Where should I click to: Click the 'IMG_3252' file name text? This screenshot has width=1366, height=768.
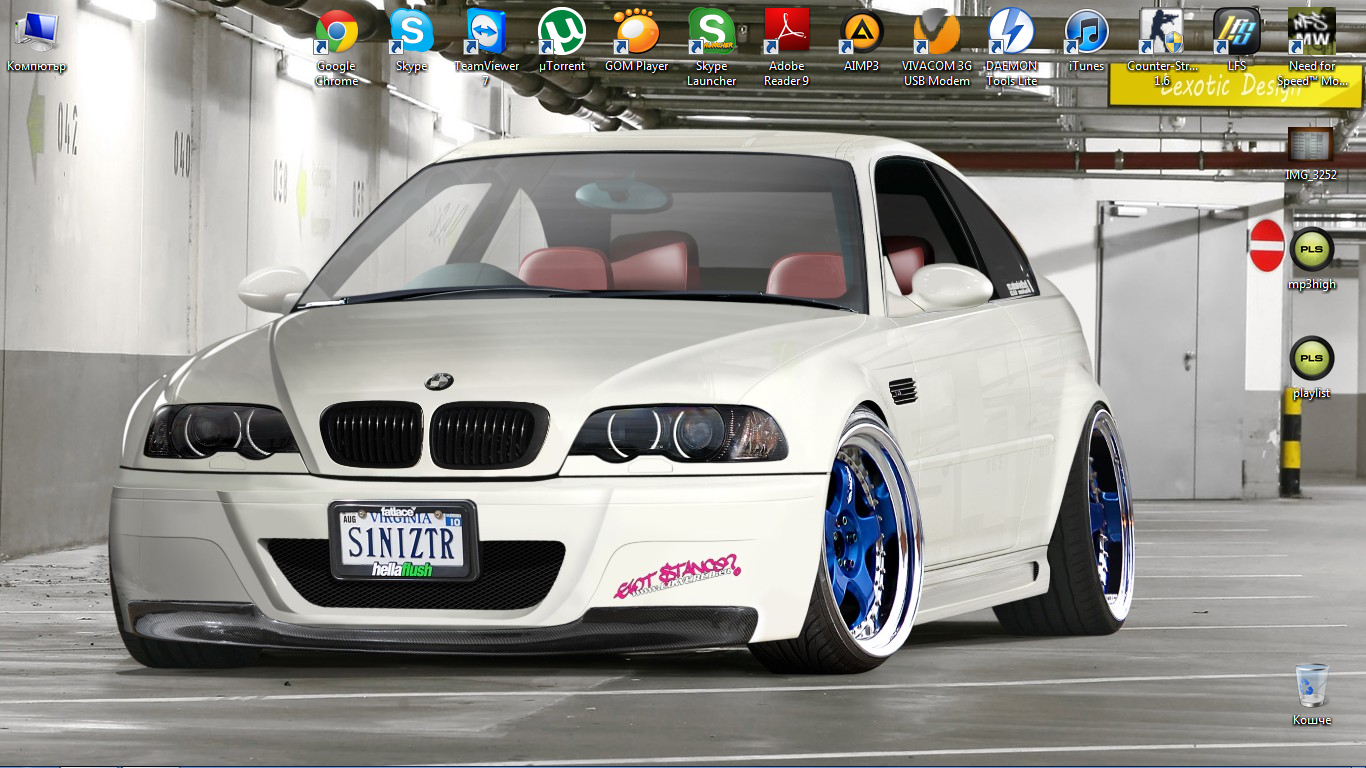pyautogui.click(x=1311, y=175)
